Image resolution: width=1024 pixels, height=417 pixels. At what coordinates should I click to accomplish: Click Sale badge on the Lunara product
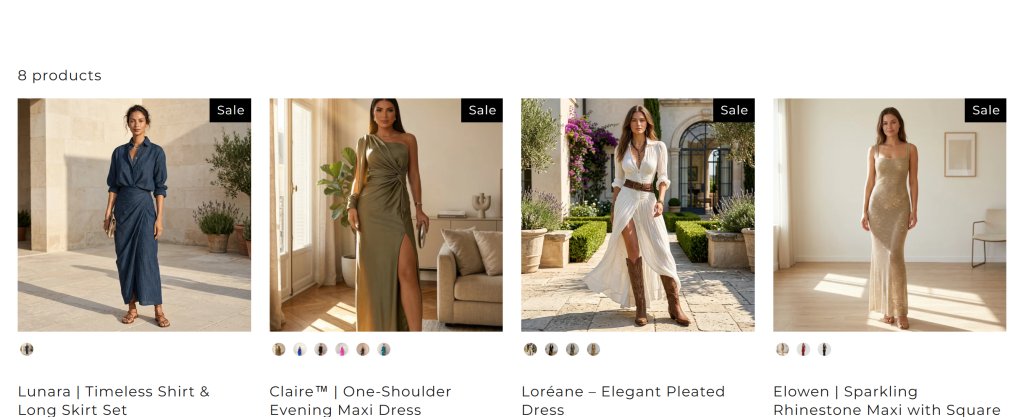click(x=231, y=110)
